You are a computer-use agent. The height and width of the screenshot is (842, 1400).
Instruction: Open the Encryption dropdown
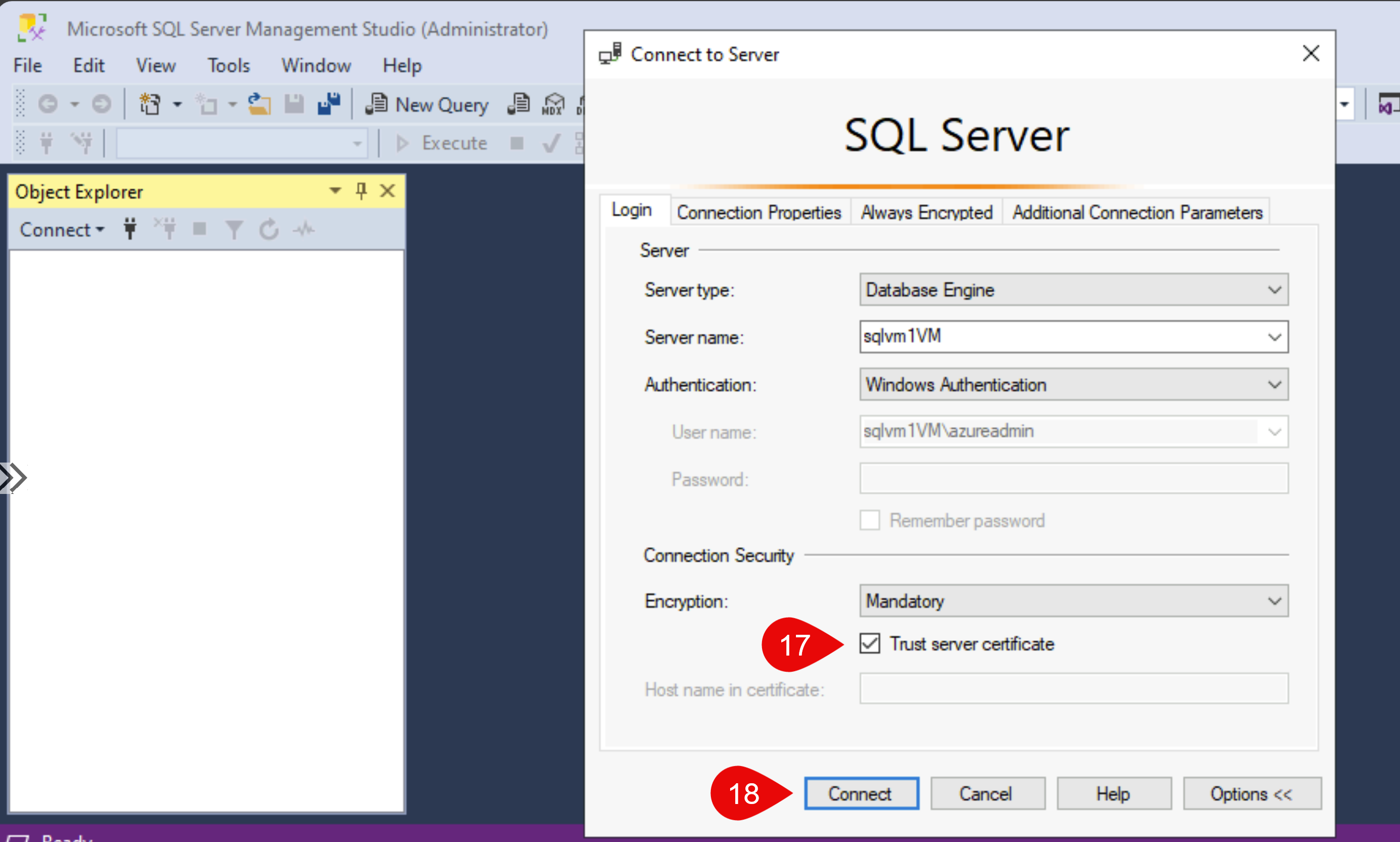click(1073, 601)
